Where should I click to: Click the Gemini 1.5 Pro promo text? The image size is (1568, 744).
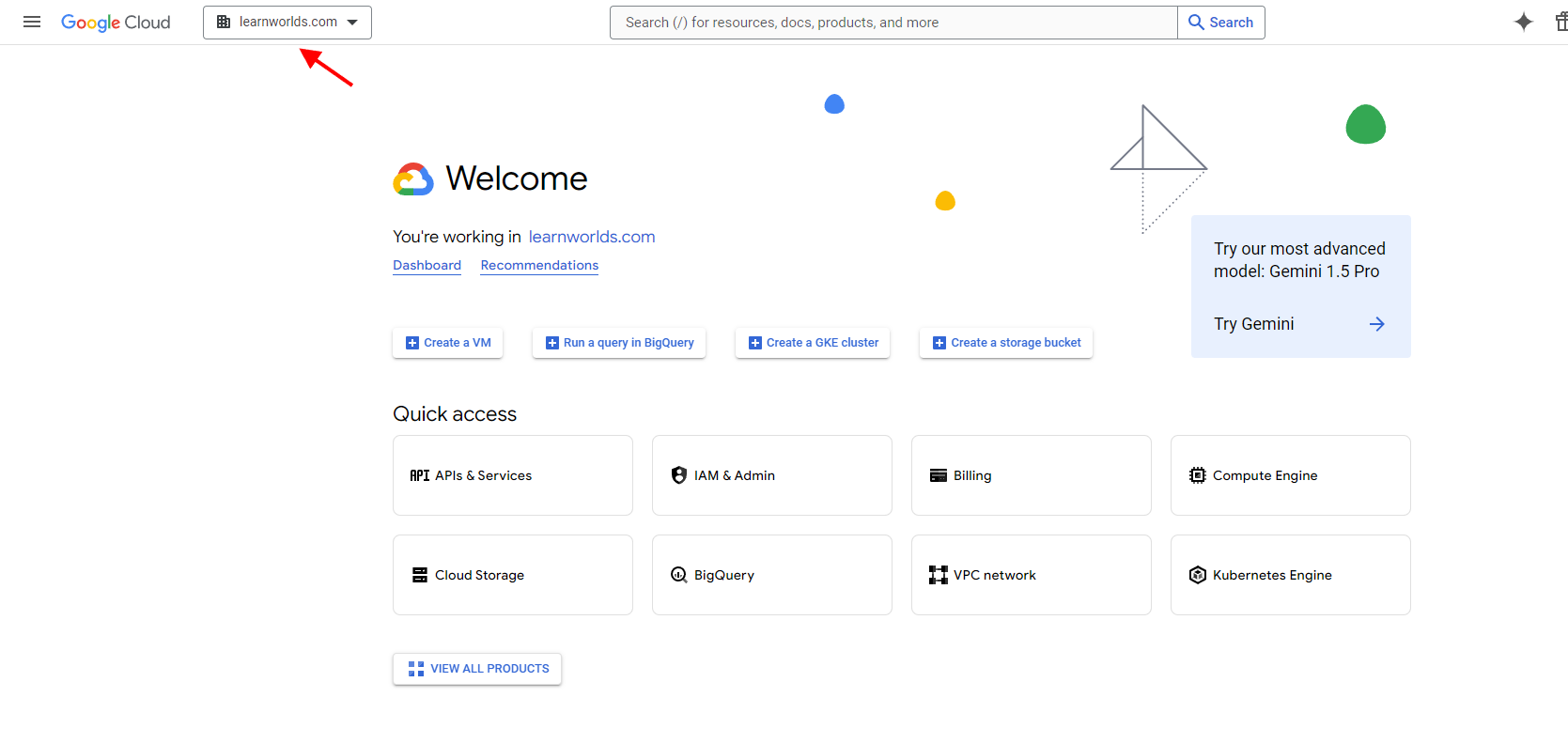tap(1299, 260)
